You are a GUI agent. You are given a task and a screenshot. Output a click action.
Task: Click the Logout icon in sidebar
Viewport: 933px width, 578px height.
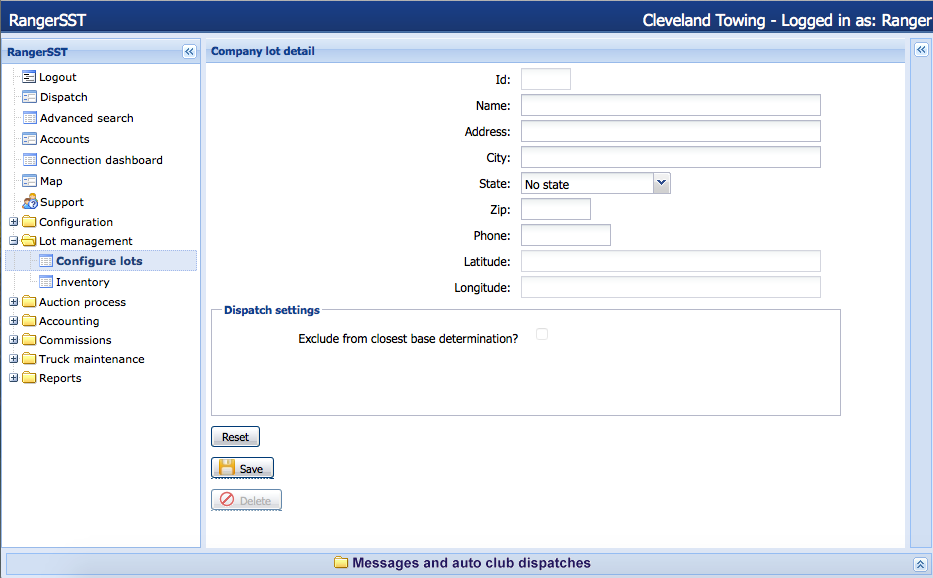click(29, 77)
